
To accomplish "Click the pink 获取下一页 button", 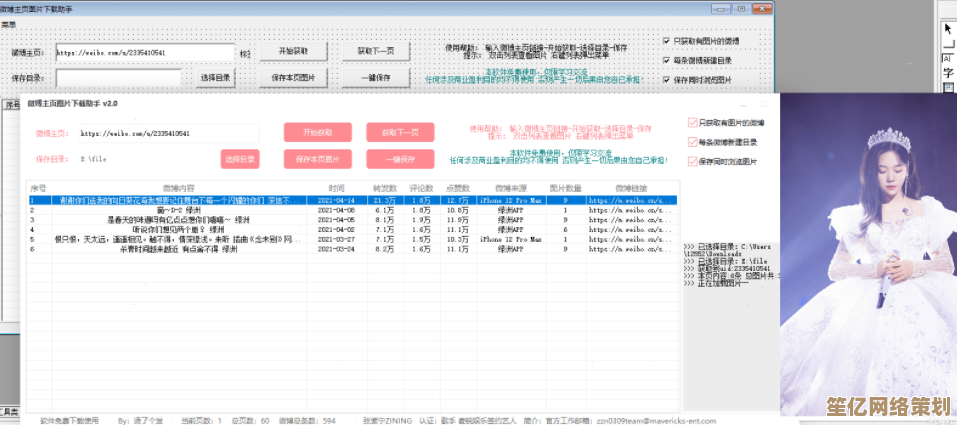I will tap(400, 132).
